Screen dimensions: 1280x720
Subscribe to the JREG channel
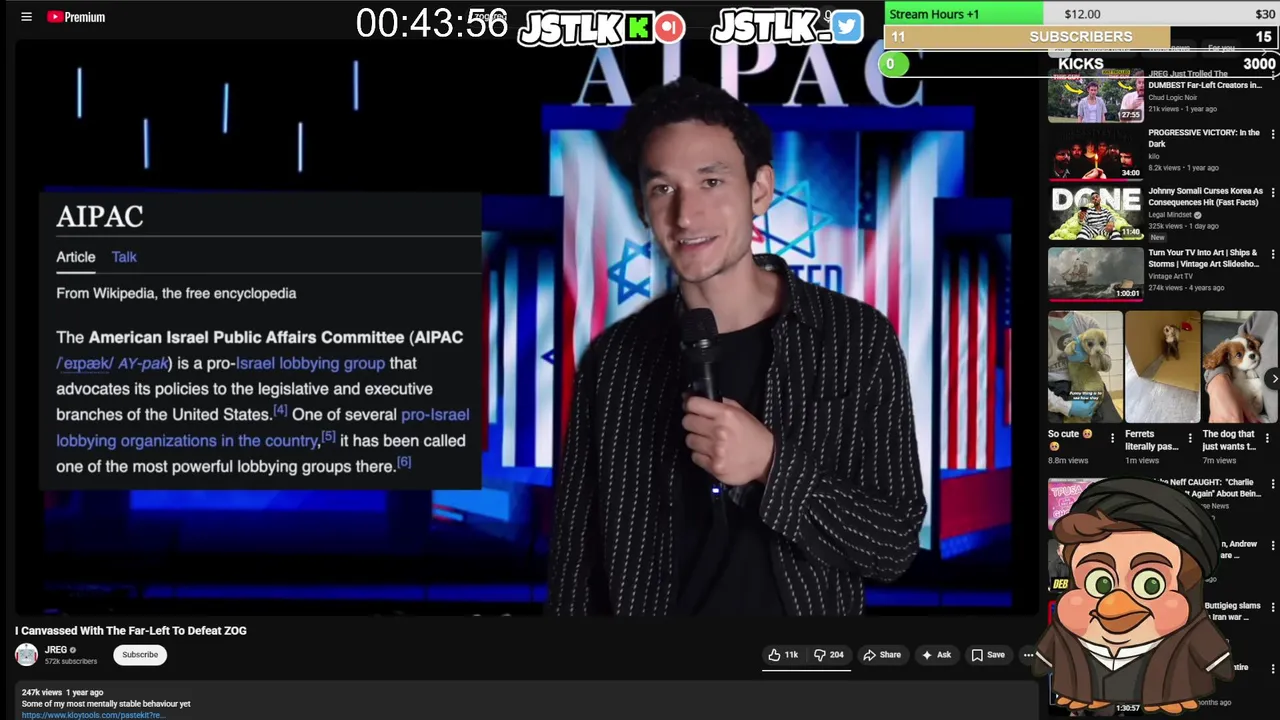pyautogui.click(x=140, y=655)
